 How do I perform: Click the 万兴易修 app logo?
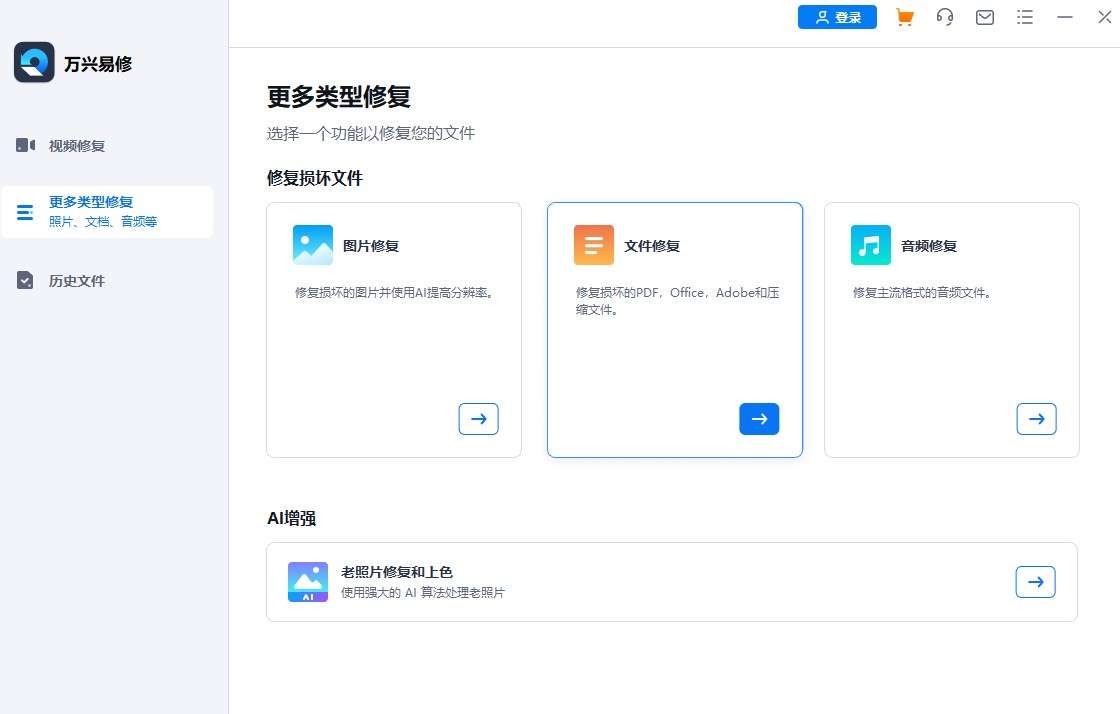pos(34,62)
